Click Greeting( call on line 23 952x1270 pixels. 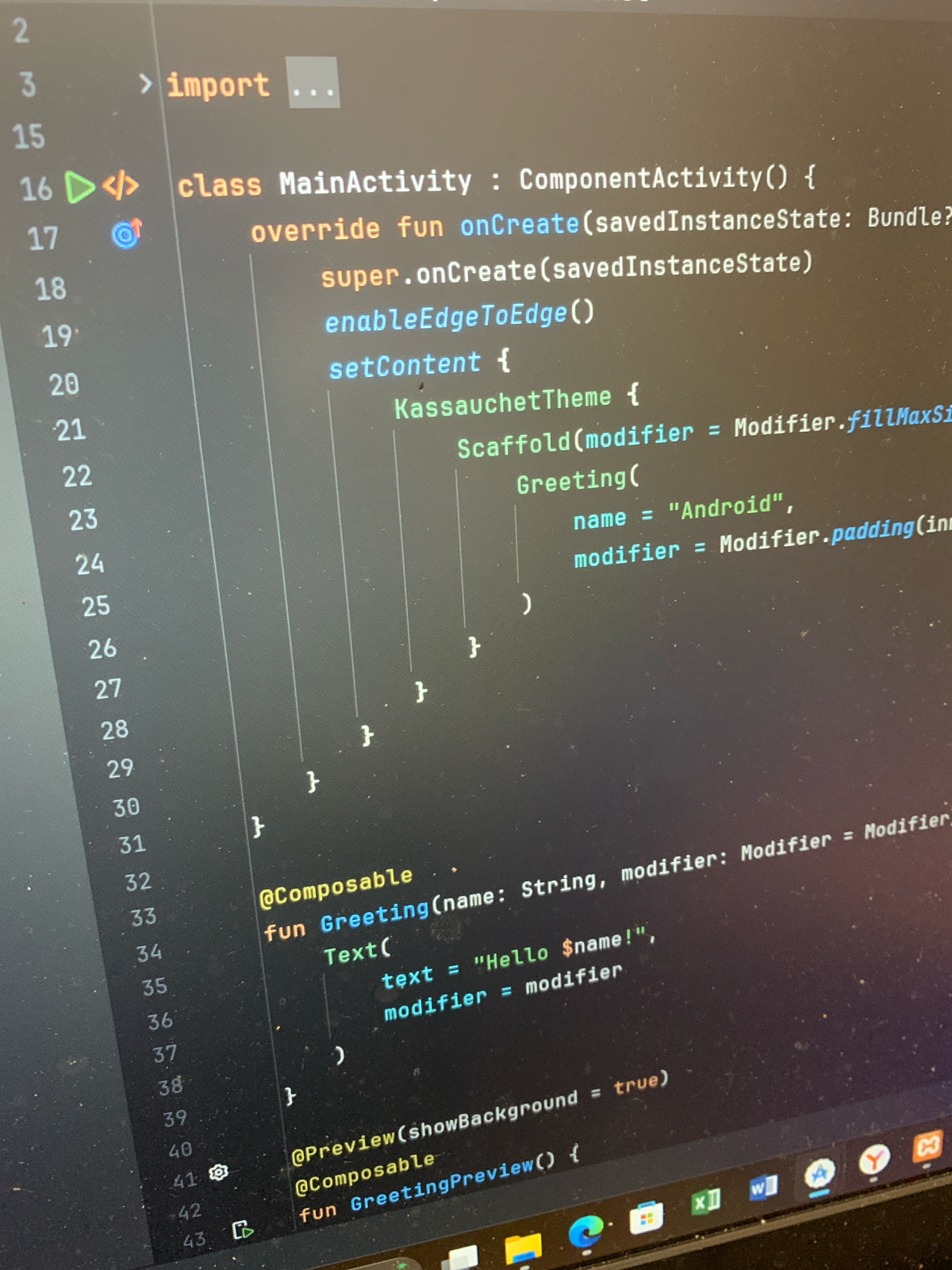pos(578,481)
